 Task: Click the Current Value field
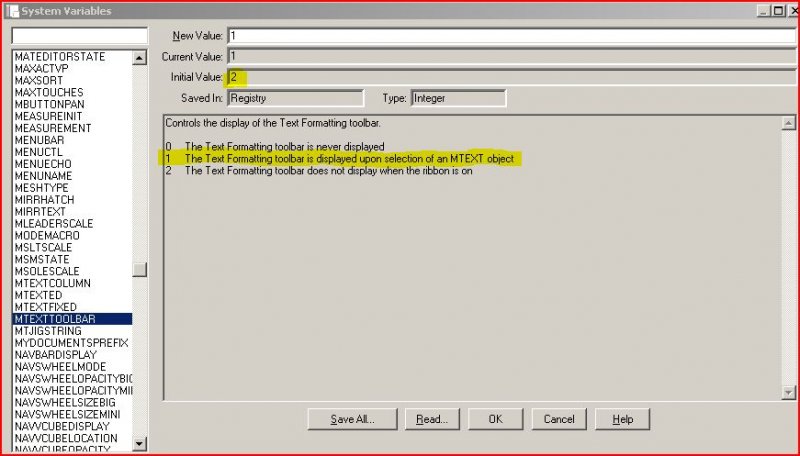point(512,56)
